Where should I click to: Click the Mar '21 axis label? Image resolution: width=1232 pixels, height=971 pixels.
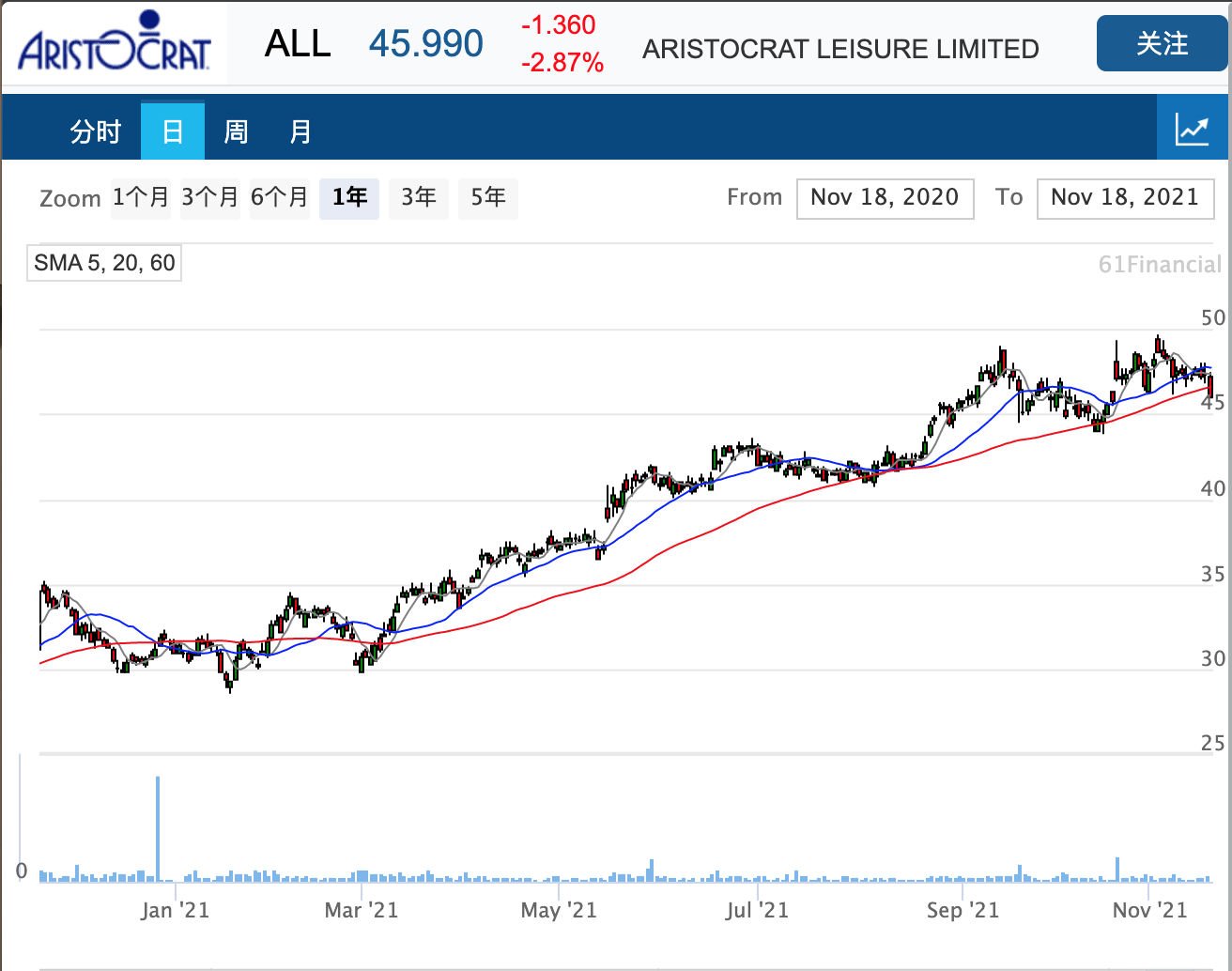click(x=362, y=910)
